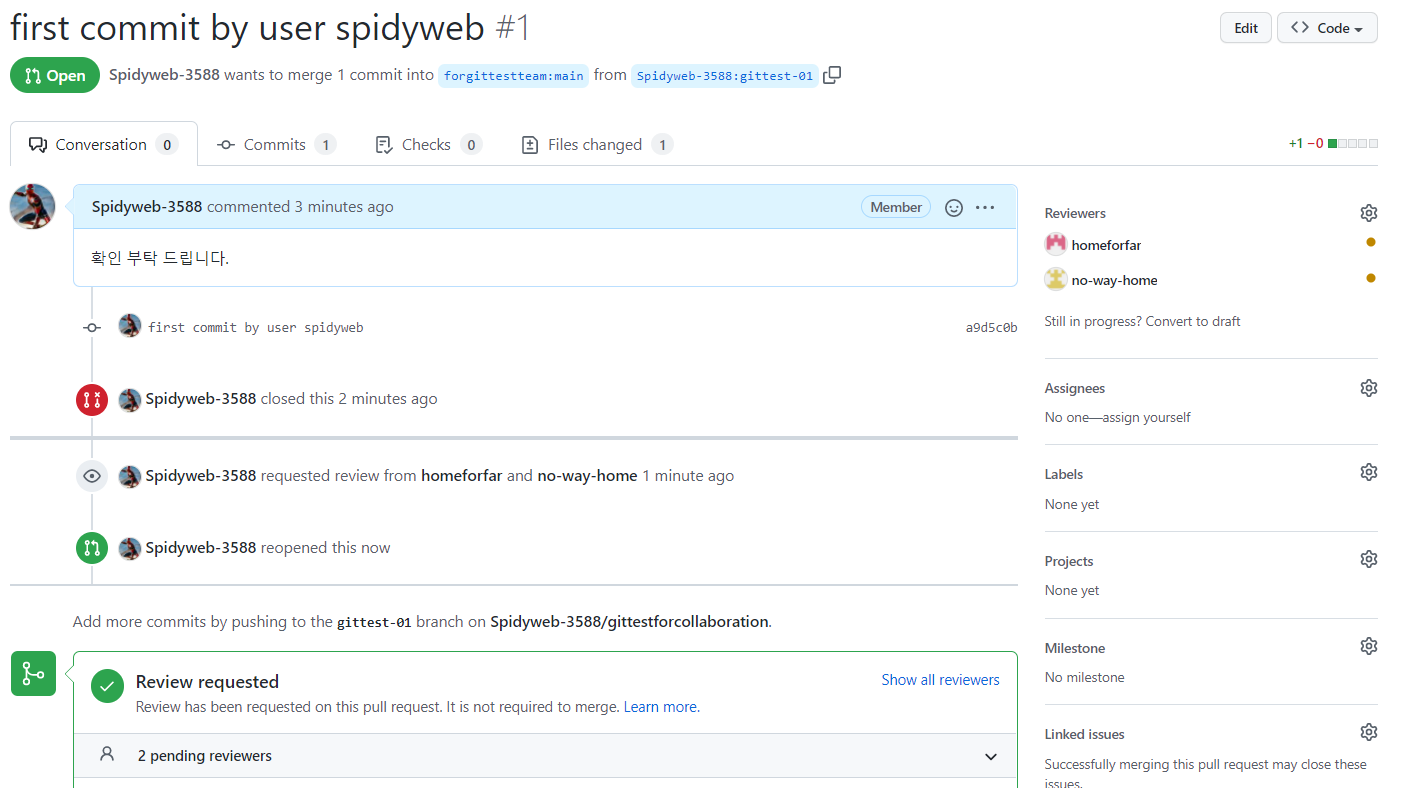Viewport: 1407px width, 788px height.
Task: Click the Member badge on comment
Action: (x=896, y=207)
